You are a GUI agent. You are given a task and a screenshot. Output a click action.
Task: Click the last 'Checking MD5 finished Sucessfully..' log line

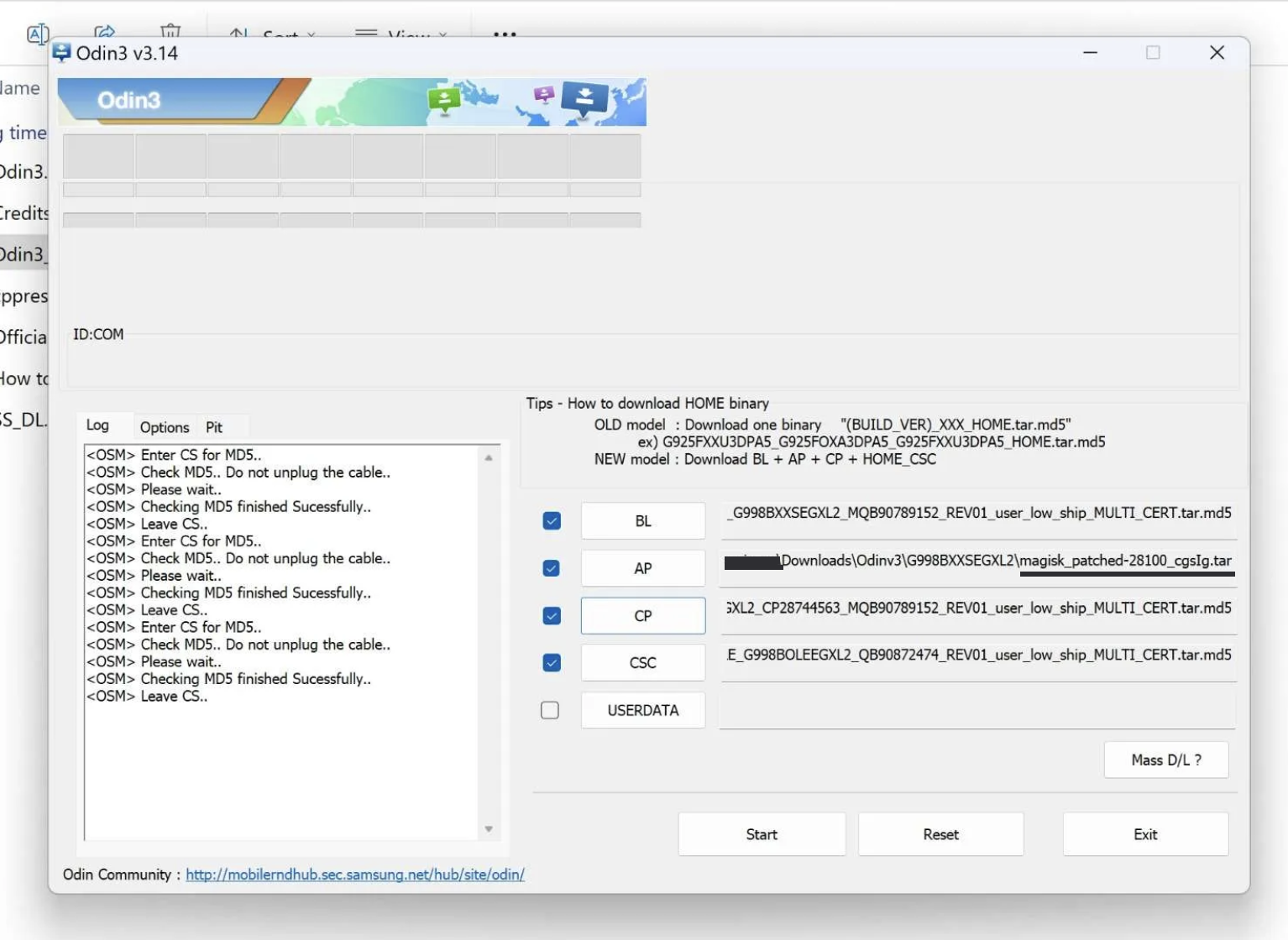(228, 678)
